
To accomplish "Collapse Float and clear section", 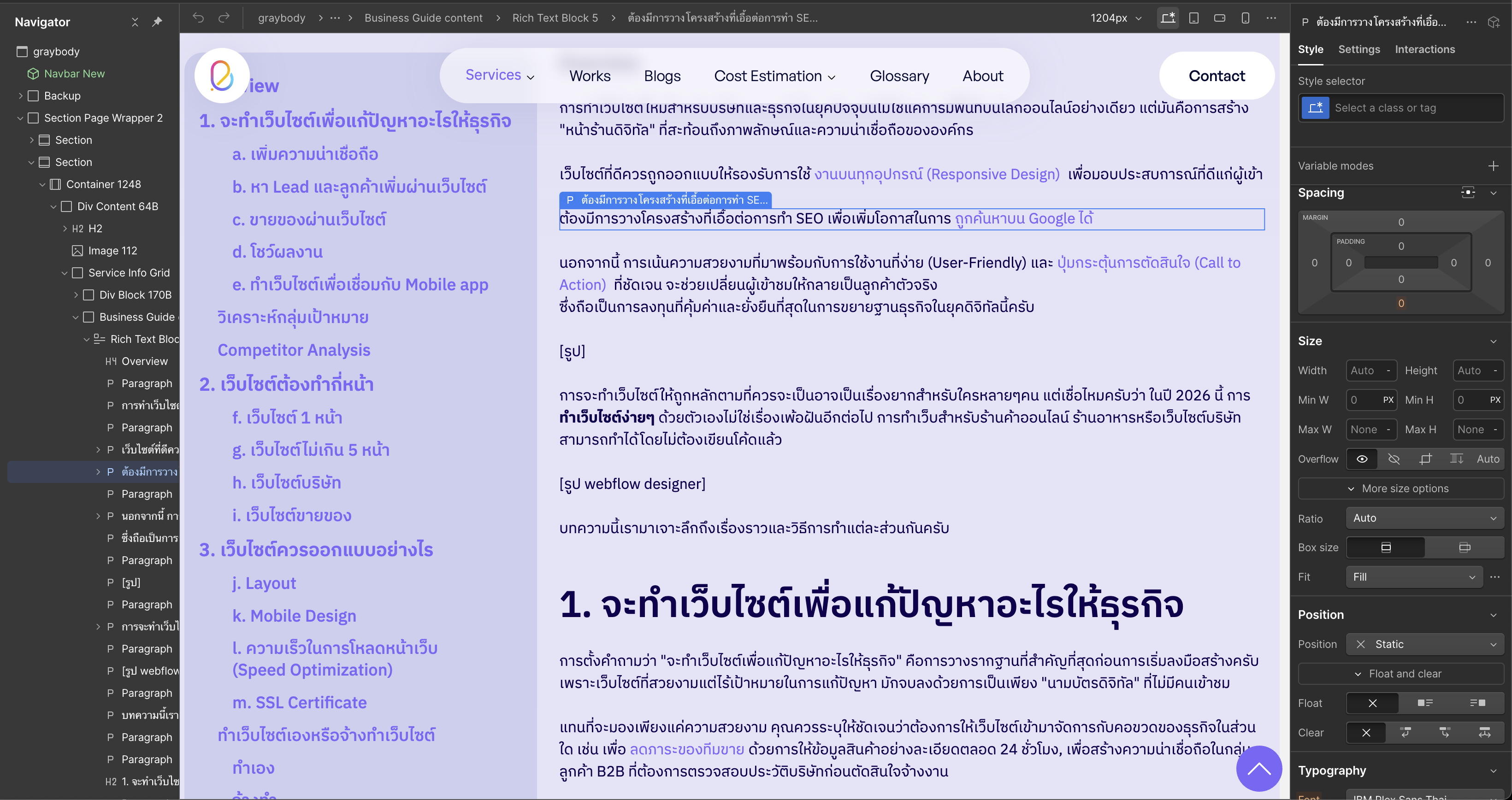I will pos(1400,674).
